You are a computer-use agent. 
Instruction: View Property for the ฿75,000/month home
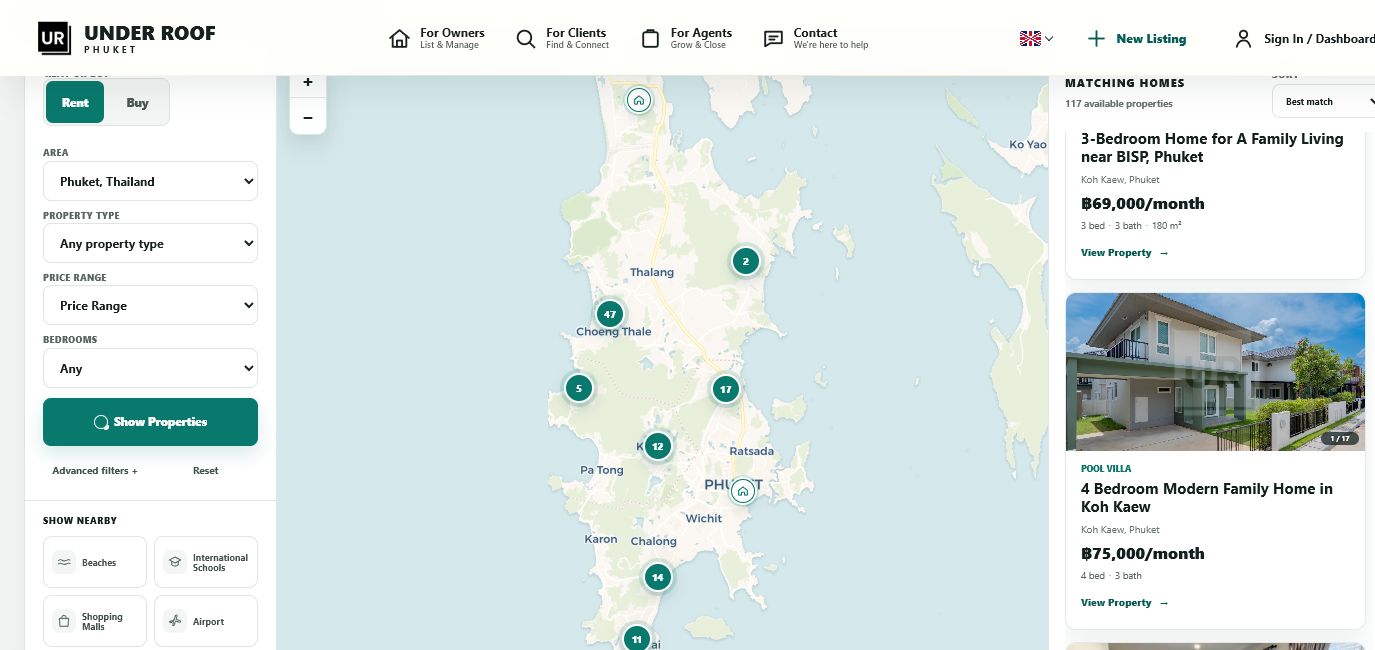click(1124, 603)
